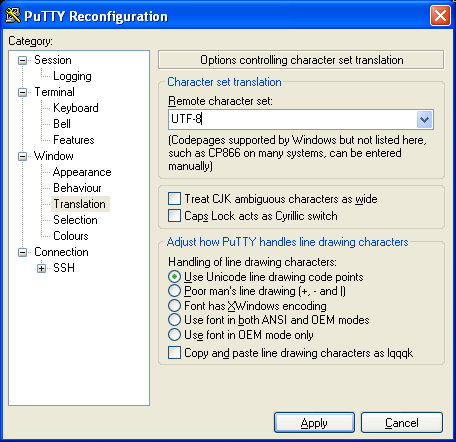Open the Session category
Image resolution: width=456 pixels, height=442 pixels.
tap(53, 60)
